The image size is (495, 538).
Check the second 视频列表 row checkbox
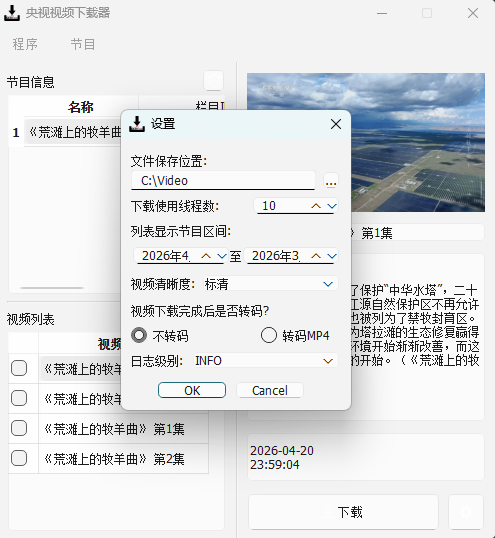19,398
